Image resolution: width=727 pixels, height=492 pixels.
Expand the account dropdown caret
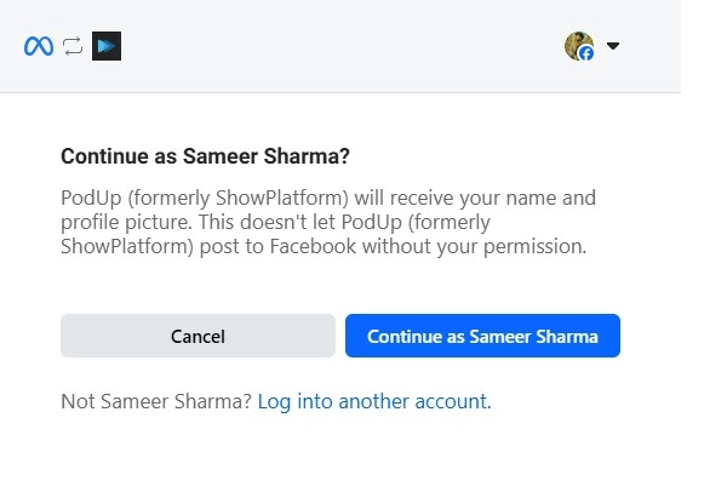613,46
